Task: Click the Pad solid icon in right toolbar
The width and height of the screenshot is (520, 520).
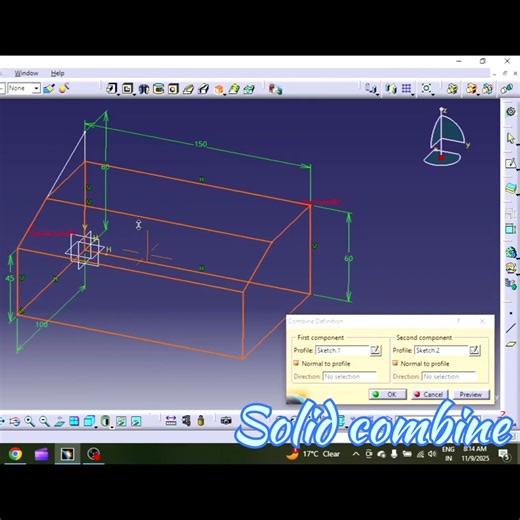Action: tap(510, 188)
